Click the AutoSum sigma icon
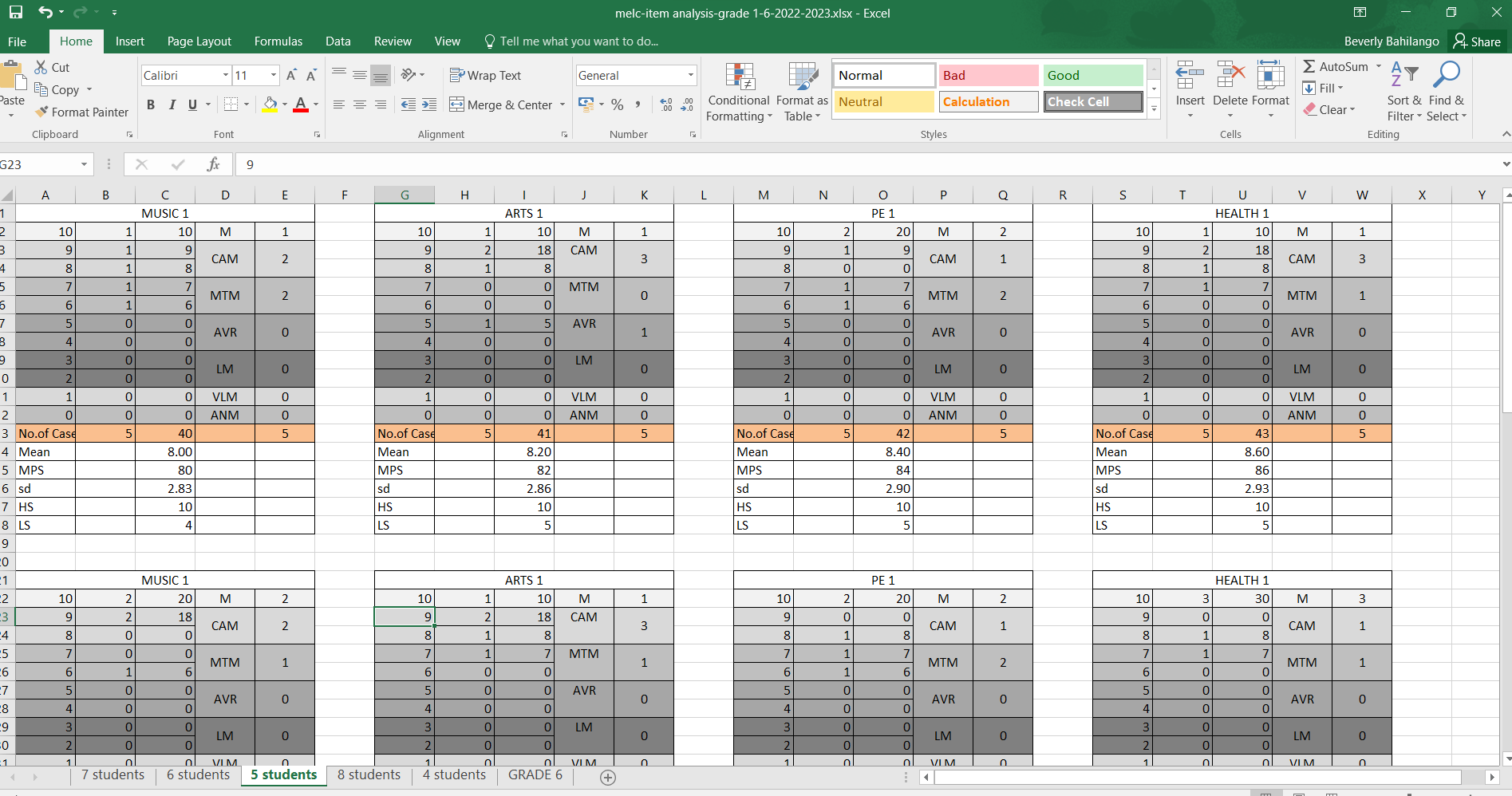 tap(1309, 67)
